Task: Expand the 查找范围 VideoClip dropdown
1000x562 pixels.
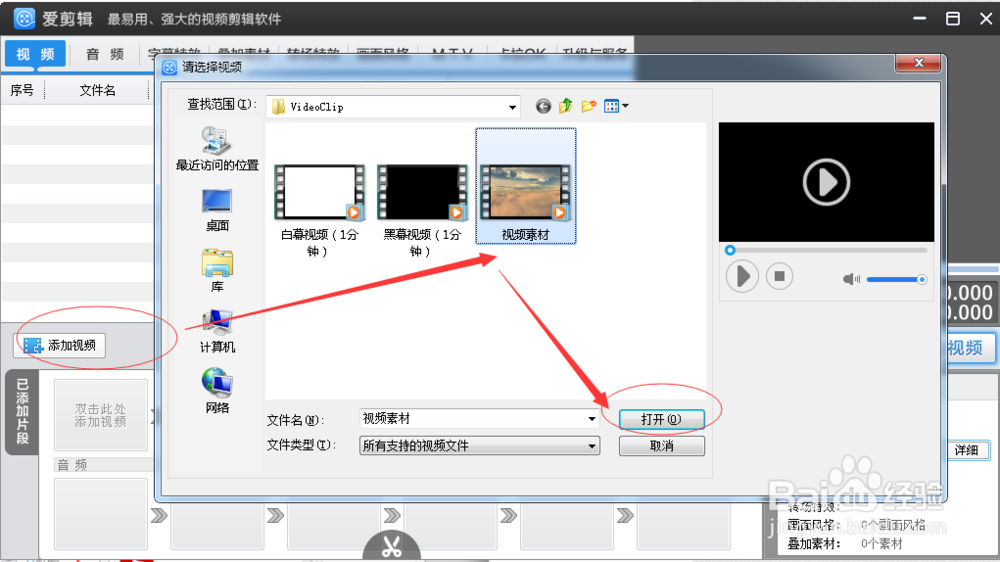Action: [x=512, y=107]
